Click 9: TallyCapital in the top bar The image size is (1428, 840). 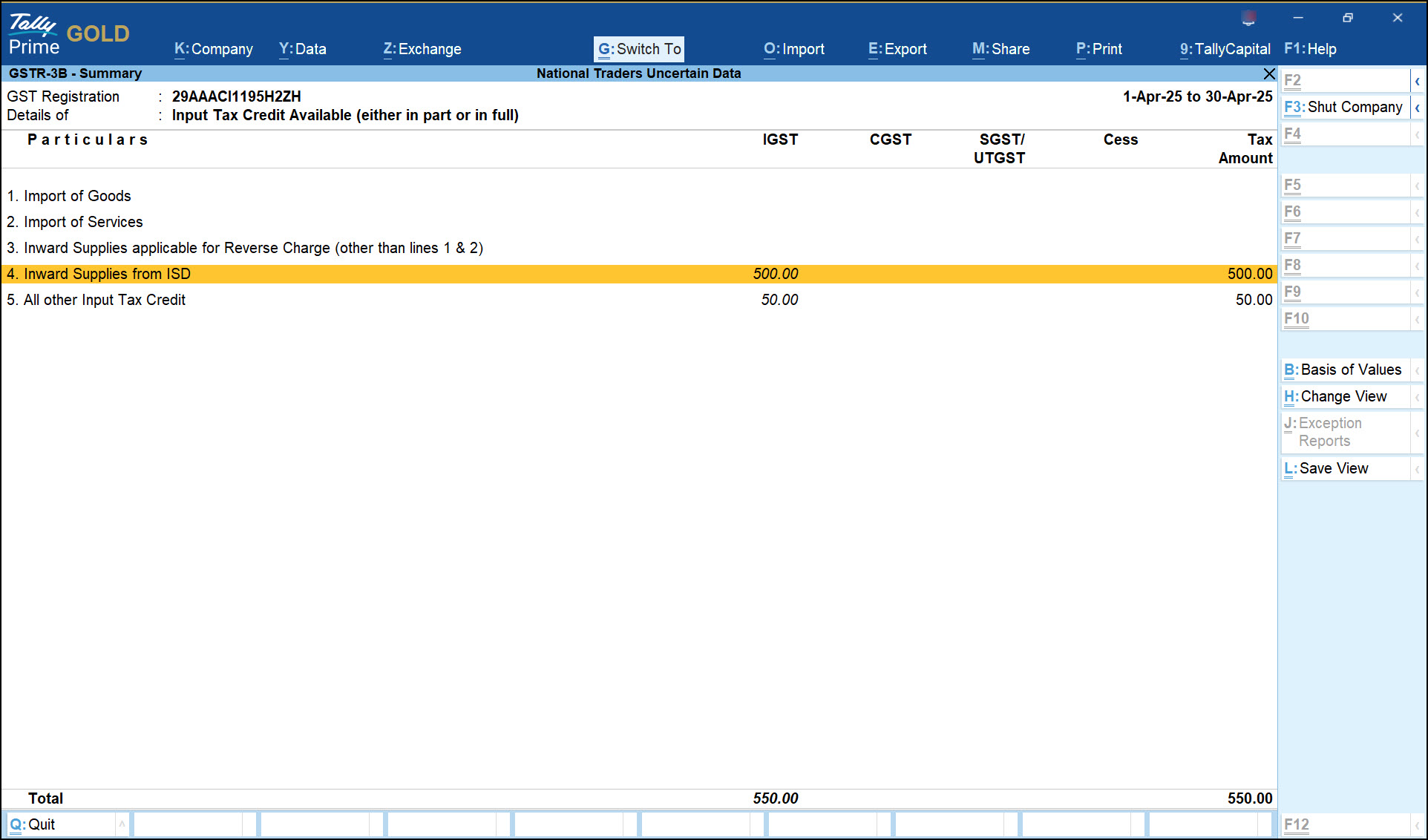coord(1224,49)
